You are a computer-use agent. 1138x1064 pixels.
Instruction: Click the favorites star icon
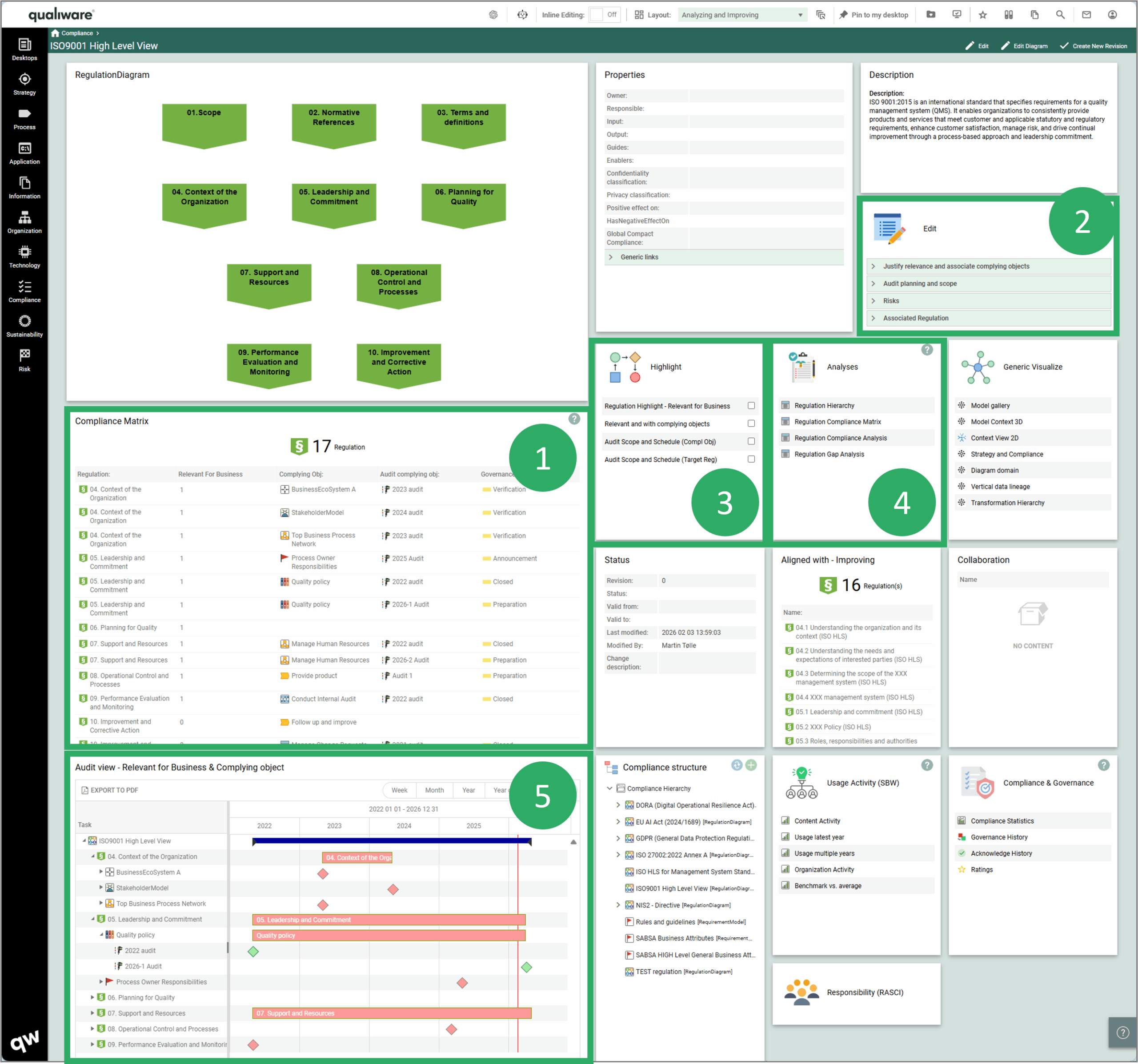(x=983, y=14)
